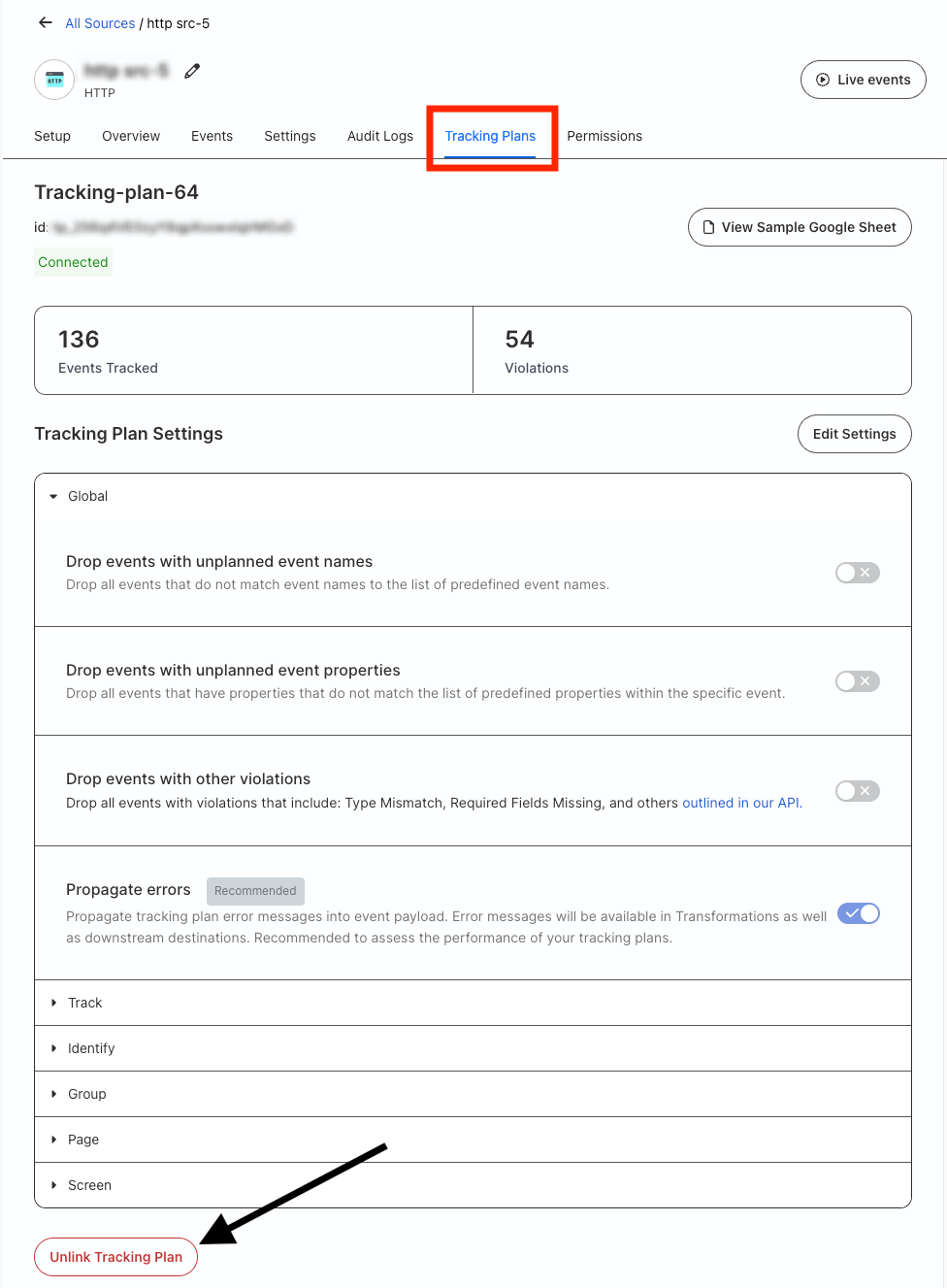The width and height of the screenshot is (947, 1288).
Task: Open the Permissions tab
Action: pos(604,136)
